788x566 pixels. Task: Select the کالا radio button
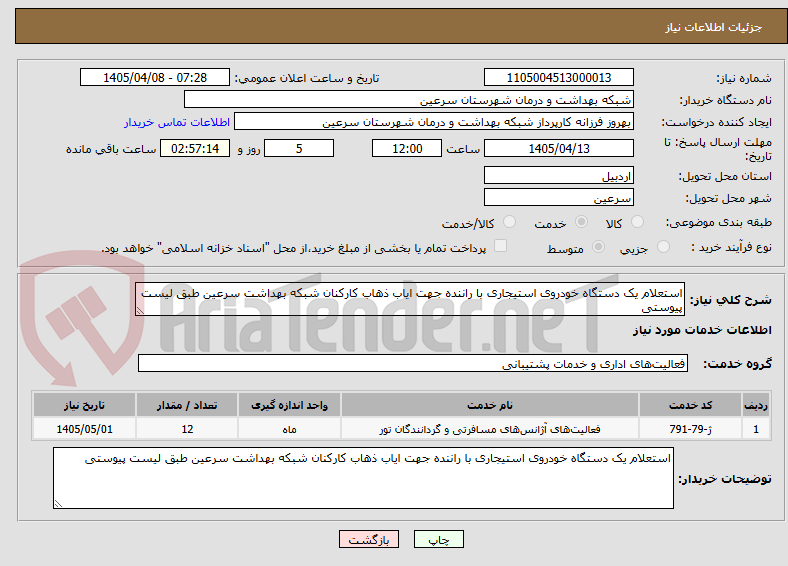pyautogui.click(x=637, y=222)
